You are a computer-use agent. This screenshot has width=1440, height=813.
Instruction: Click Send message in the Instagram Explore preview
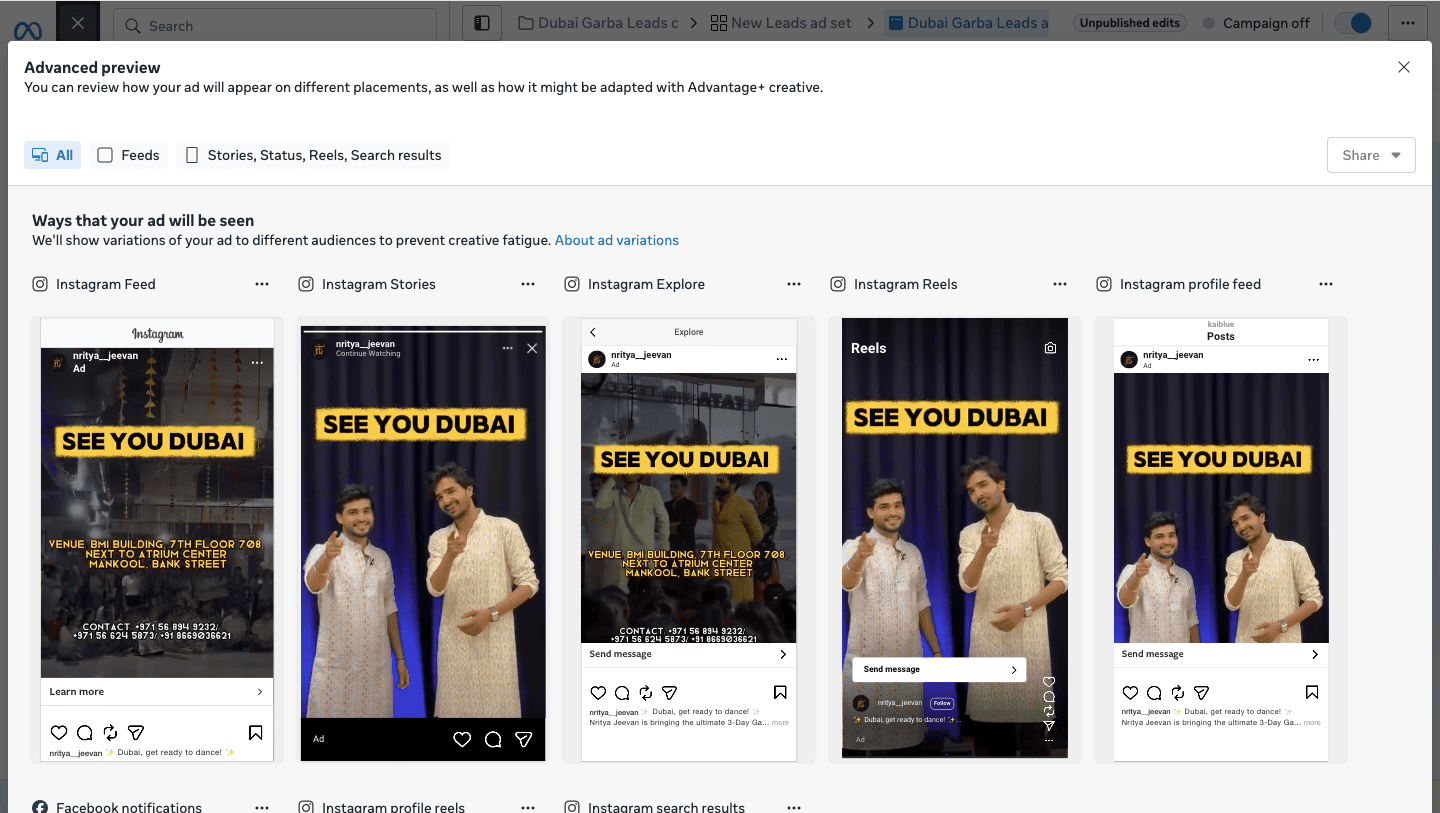689,654
